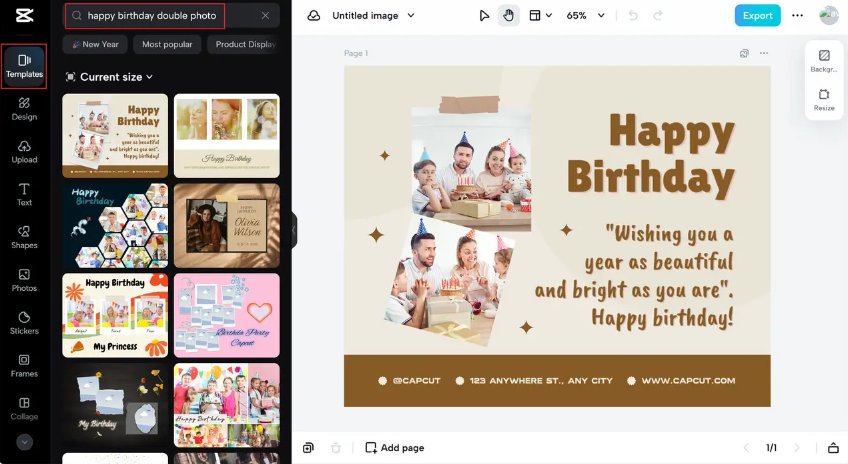Select the Product Display category chip
Screen dimensions: 848x464
(x=244, y=44)
